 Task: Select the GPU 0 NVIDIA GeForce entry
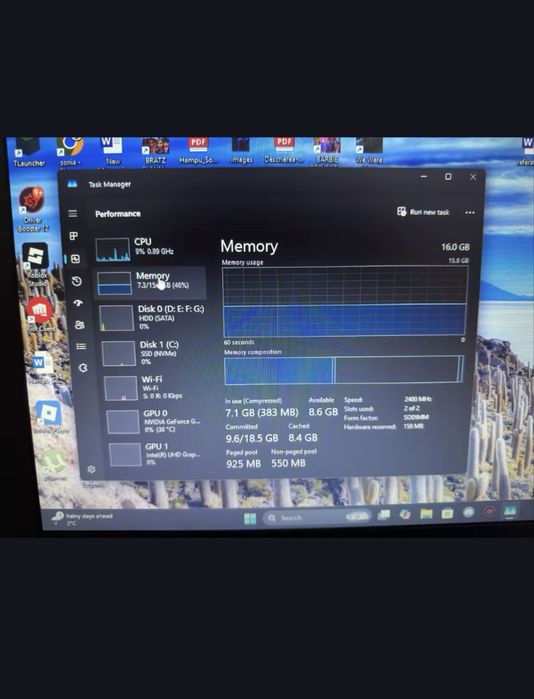point(156,421)
